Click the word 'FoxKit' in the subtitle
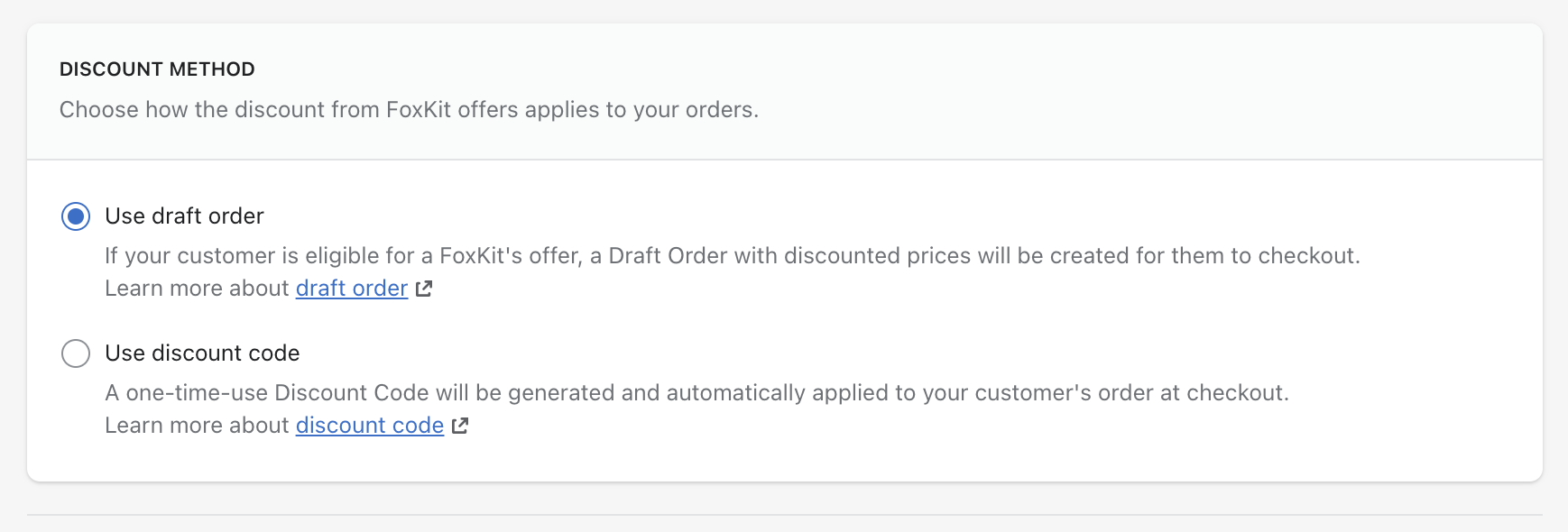The image size is (1568, 532). coord(418,110)
